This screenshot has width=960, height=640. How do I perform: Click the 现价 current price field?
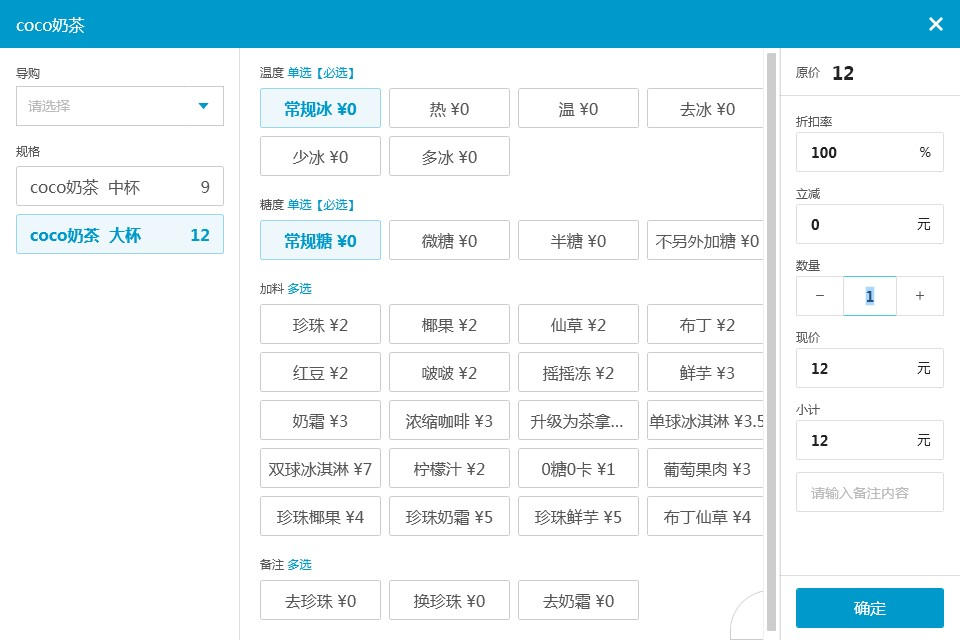[869, 368]
